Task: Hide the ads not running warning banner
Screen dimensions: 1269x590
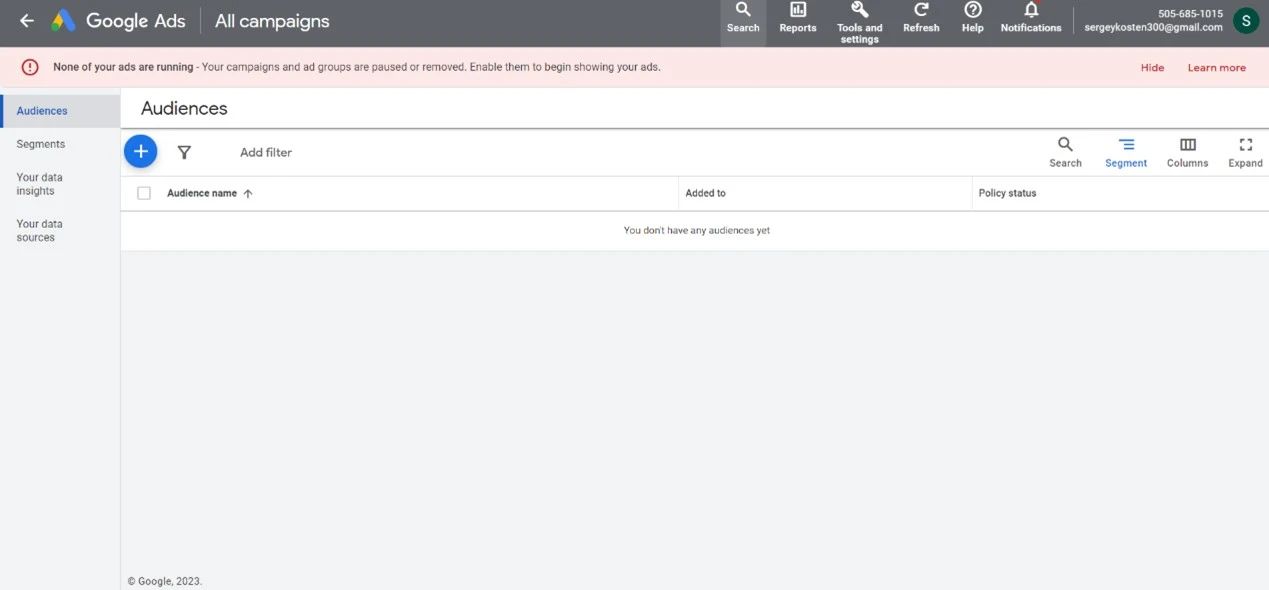Action: click(1152, 68)
